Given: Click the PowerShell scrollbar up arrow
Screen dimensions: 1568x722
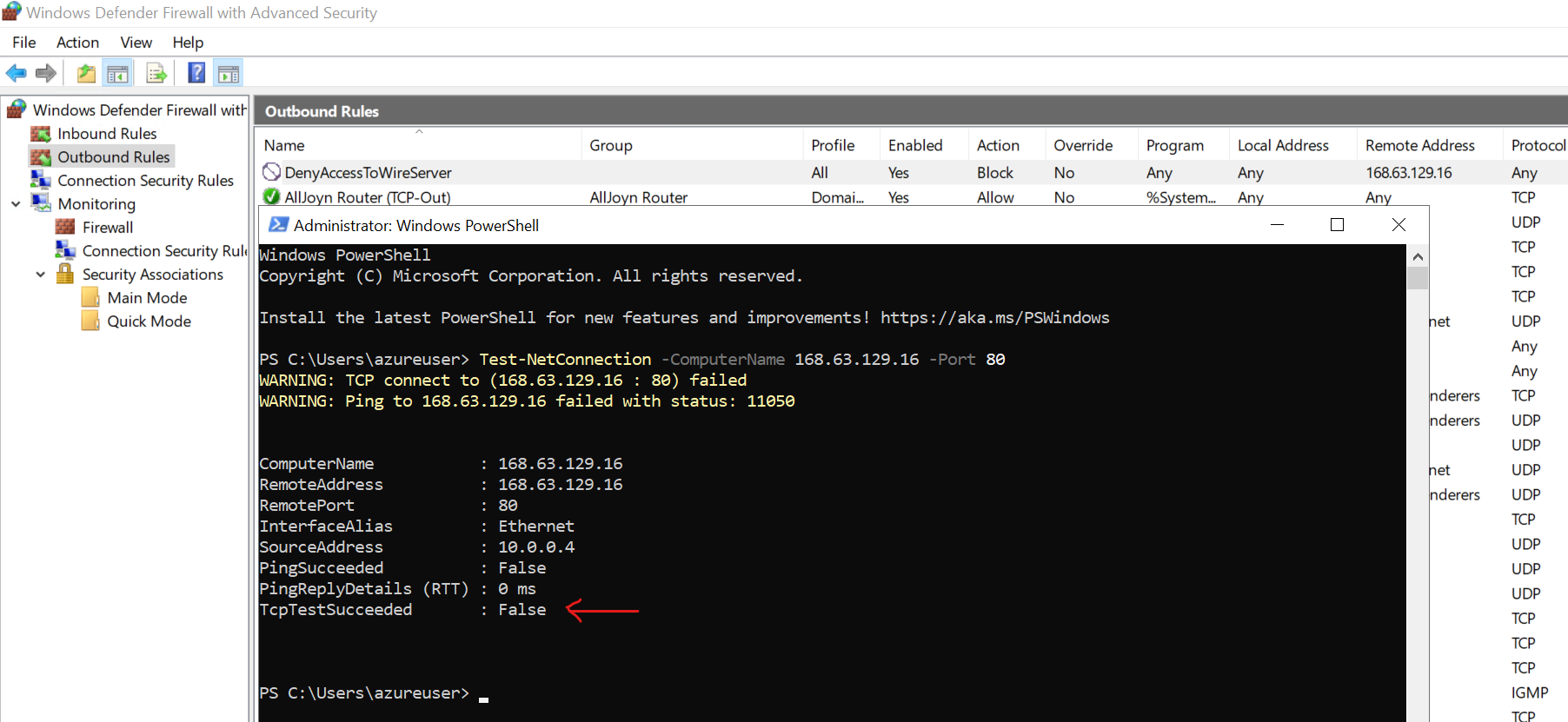Looking at the screenshot, I should 1418,256.
